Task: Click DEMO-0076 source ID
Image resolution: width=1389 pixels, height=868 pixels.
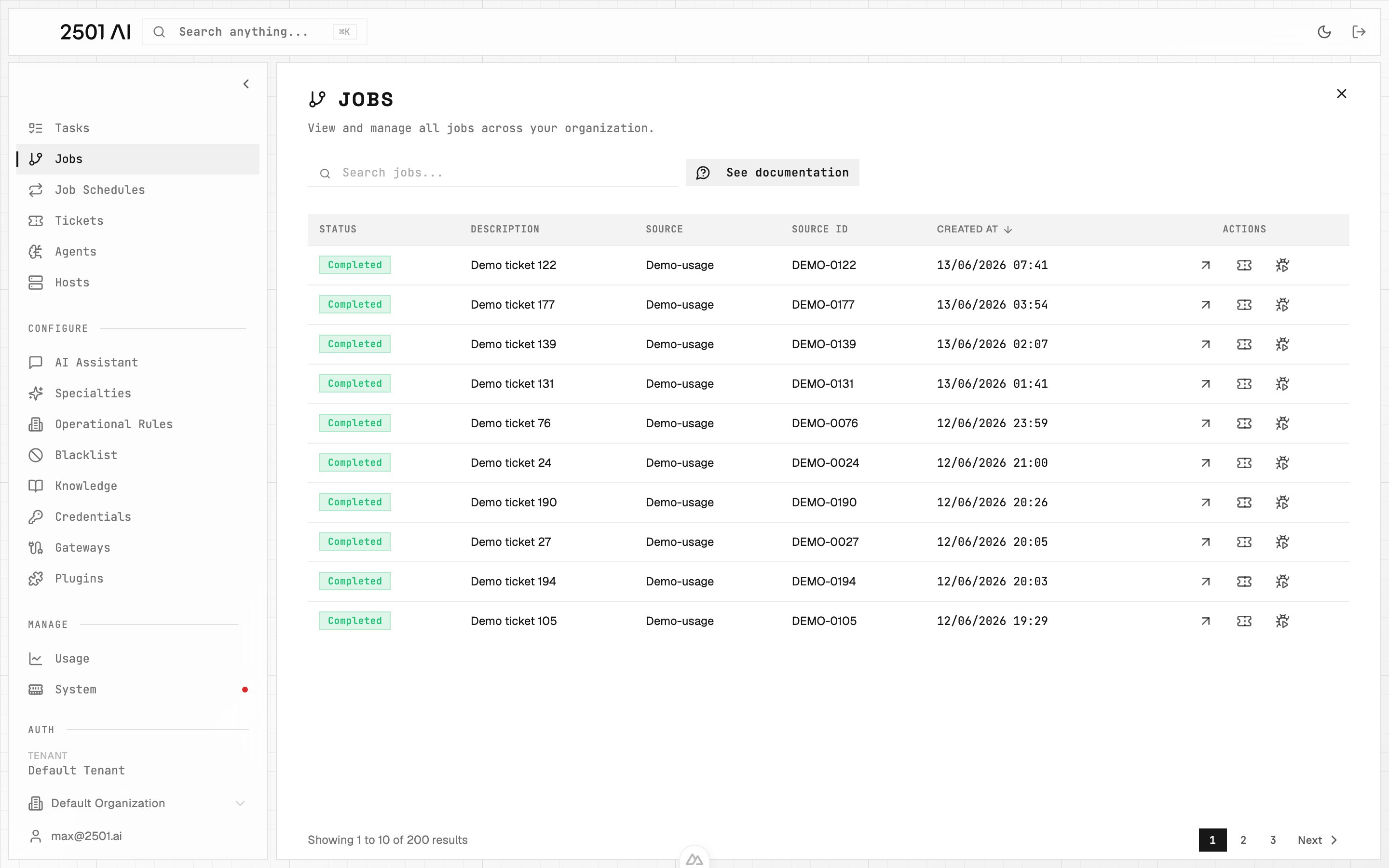Action: [825, 423]
